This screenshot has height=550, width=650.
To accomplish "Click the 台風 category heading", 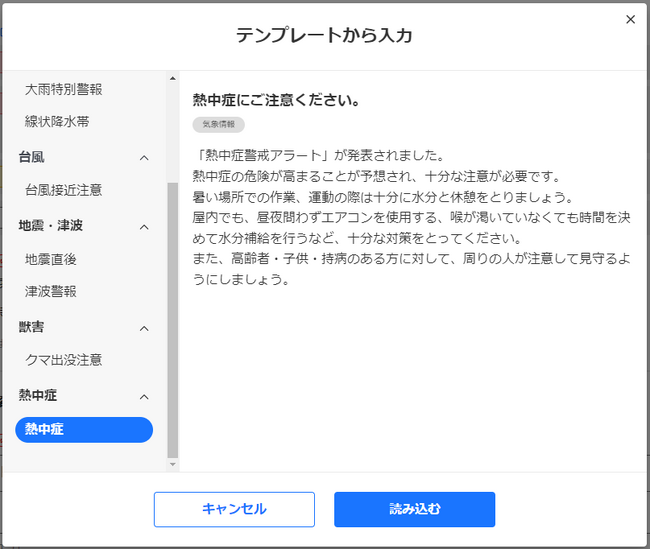I will click(x=32, y=157).
